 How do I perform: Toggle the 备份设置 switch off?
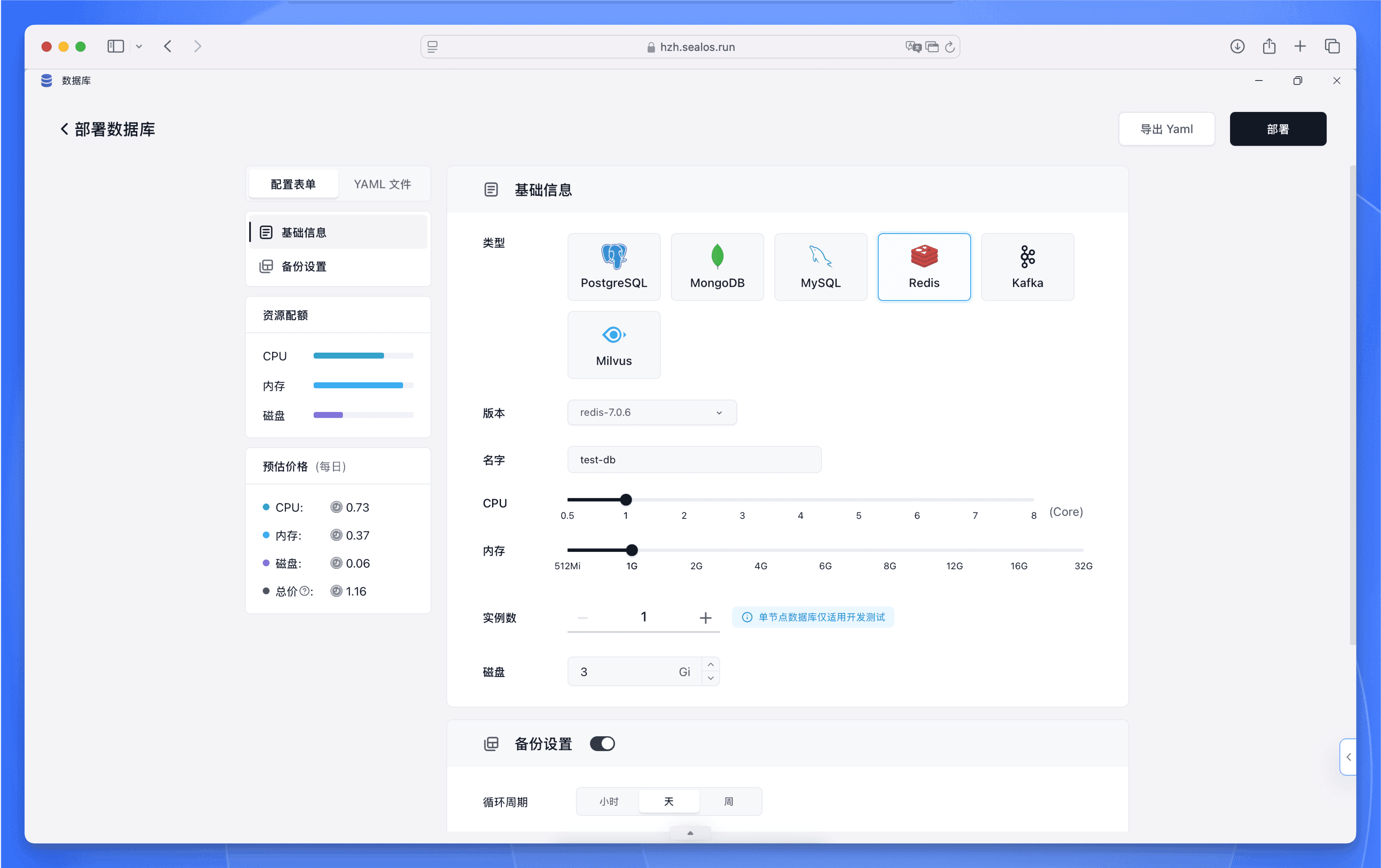point(602,743)
